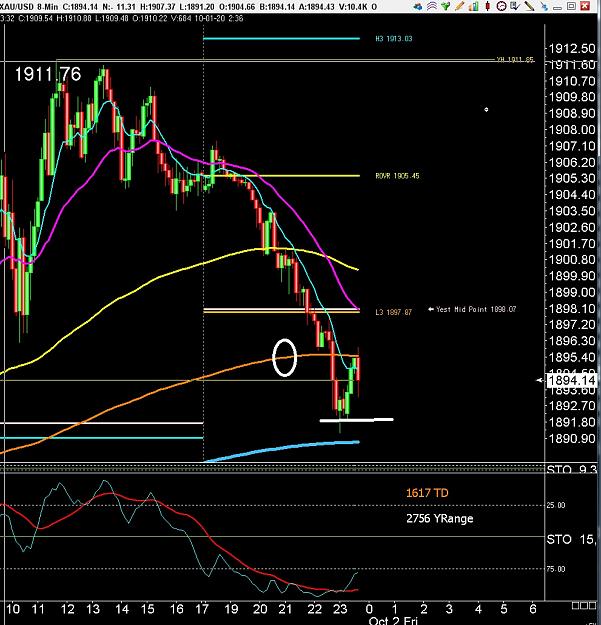This screenshot has height=625, width=601.
Task: Click the 1908.00 price axis value
Action: pos(572,130)
